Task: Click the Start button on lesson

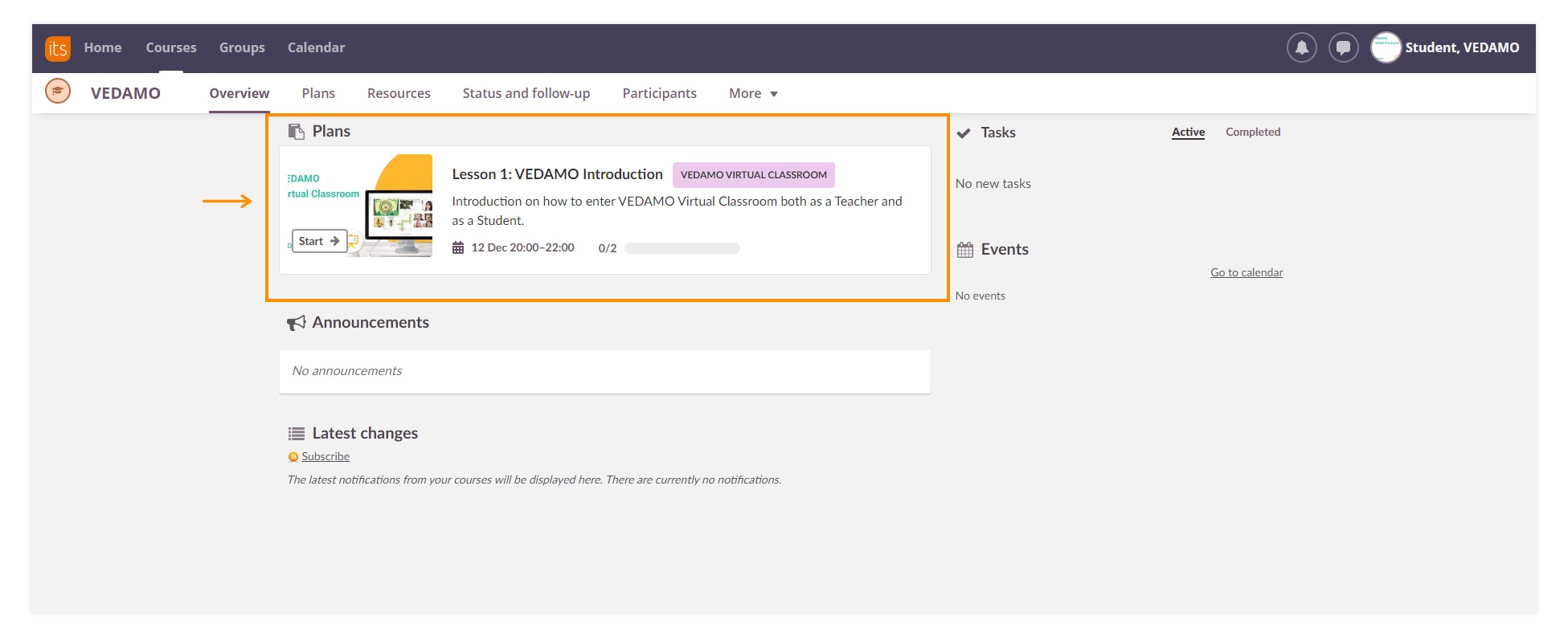Action: point(319,241)
